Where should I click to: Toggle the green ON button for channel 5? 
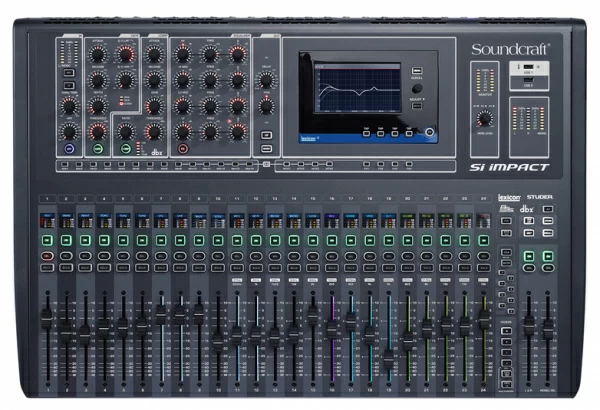click(x=121, y=241)
